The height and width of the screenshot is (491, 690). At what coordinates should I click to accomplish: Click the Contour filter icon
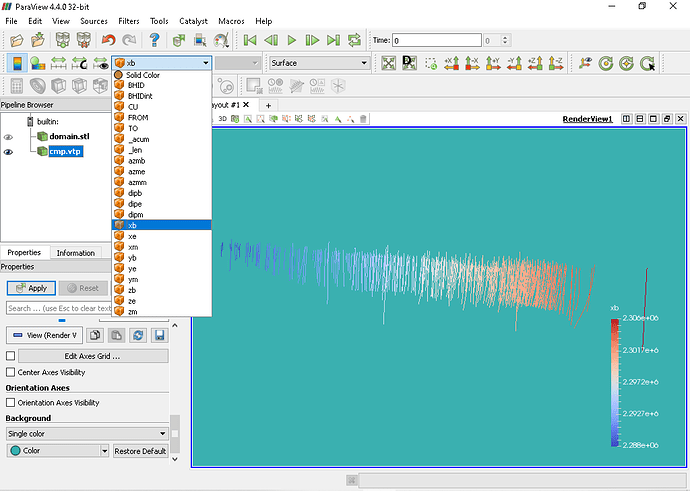[x=38, y=86]
